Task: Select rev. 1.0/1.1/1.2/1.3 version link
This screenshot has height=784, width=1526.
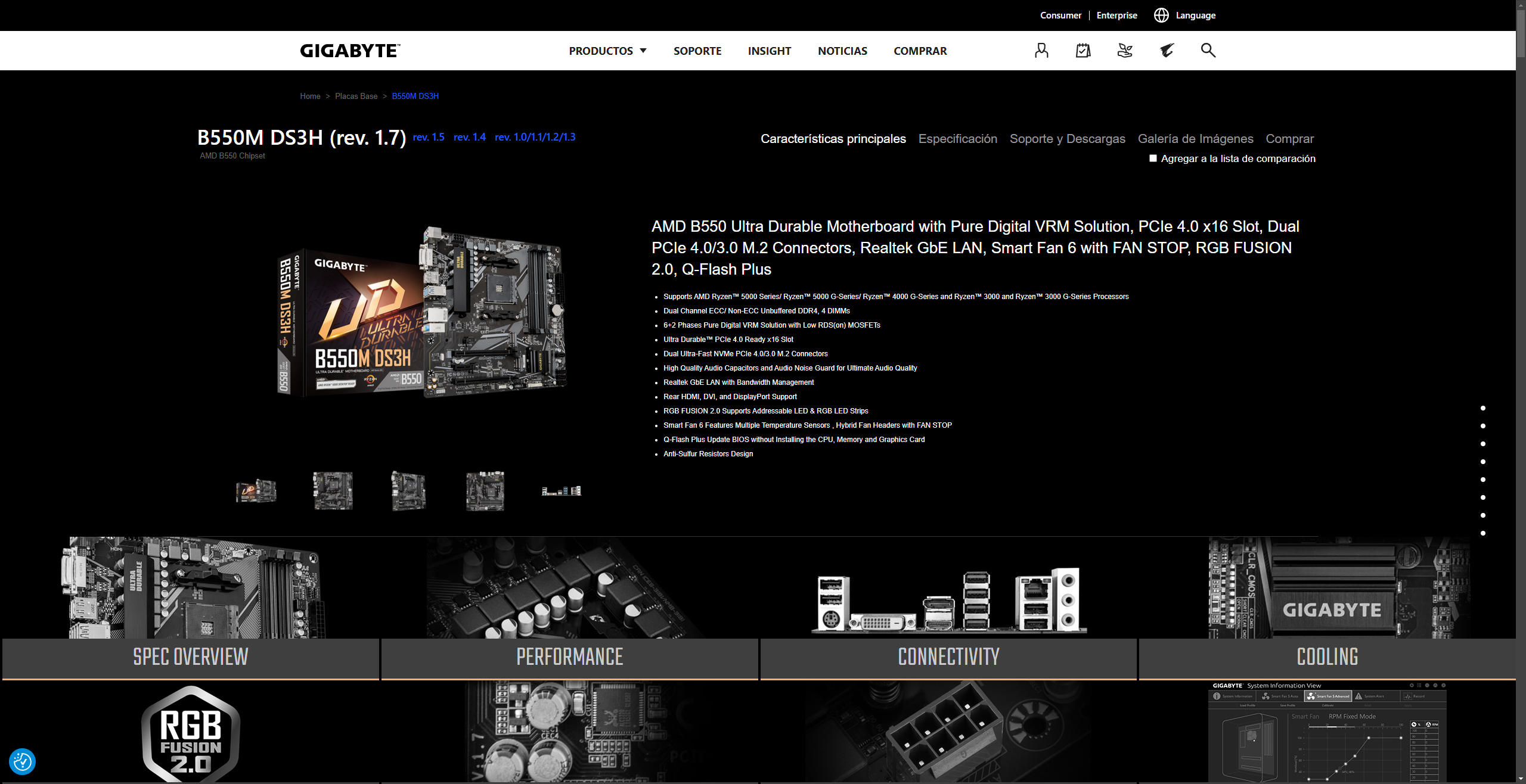Action: point(535,137)
